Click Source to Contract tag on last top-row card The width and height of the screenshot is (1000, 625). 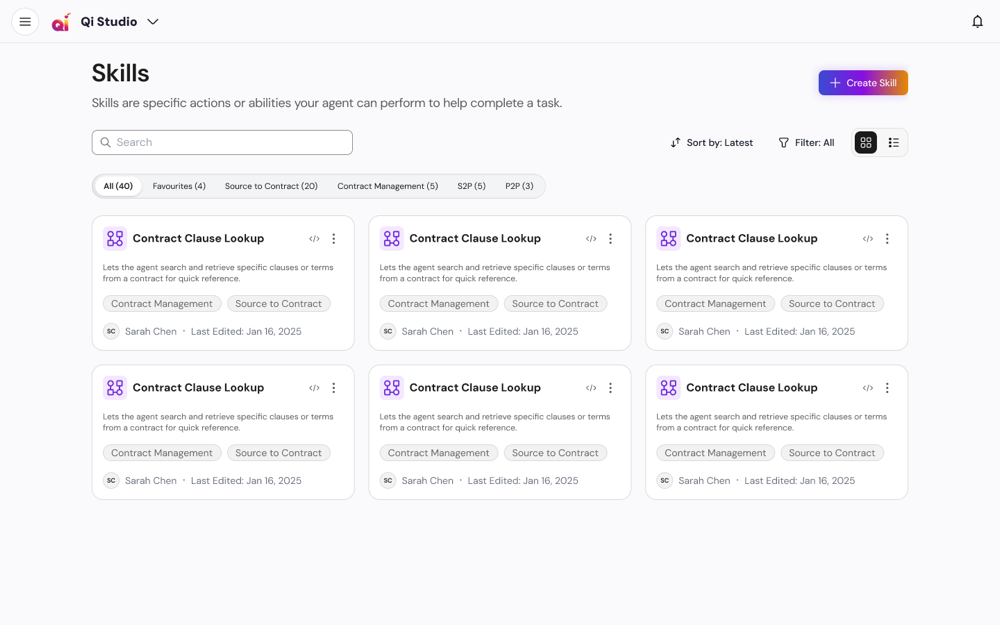click(x=832, y=304)
